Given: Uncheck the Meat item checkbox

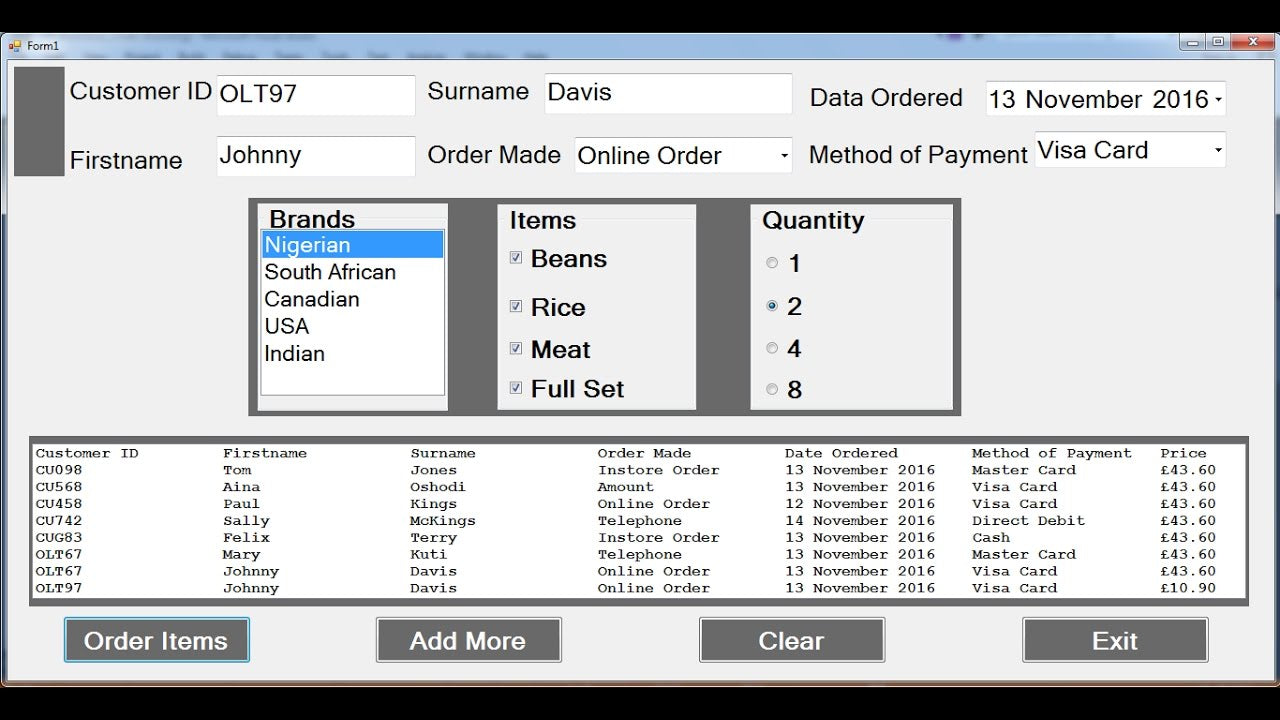Looking at the screenshot, I should tap(516, 349).
